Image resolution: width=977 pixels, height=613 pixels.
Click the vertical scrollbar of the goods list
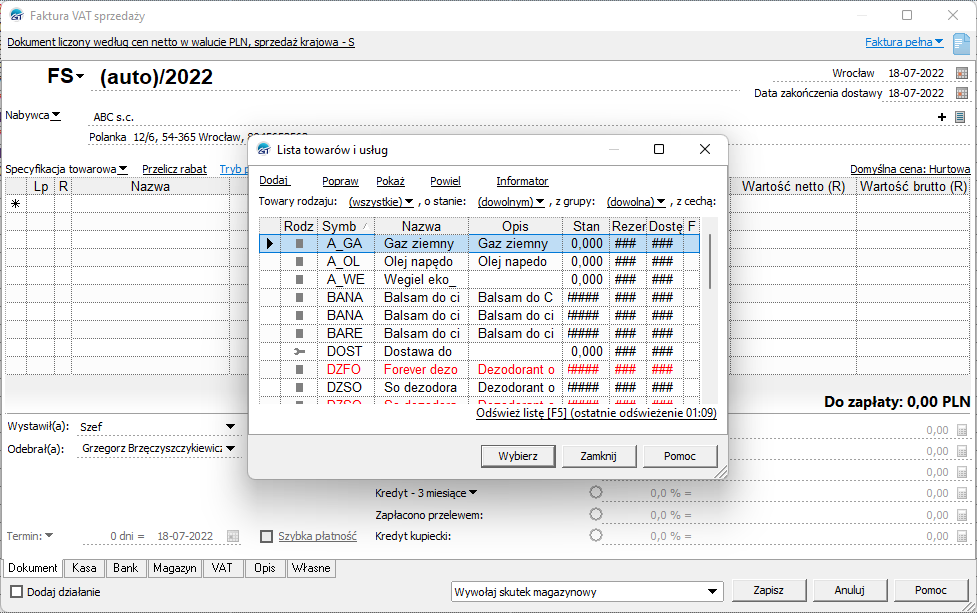(x=711, y=262)
